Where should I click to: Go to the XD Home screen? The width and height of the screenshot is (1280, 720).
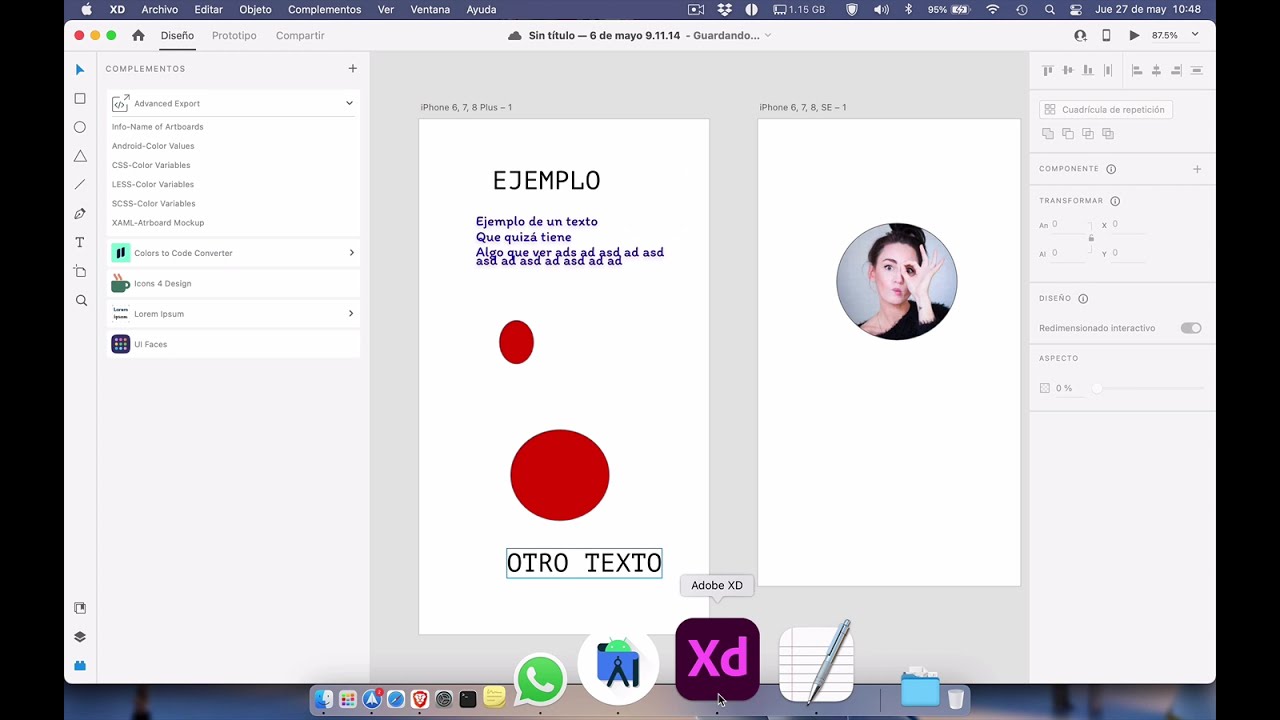138,35
